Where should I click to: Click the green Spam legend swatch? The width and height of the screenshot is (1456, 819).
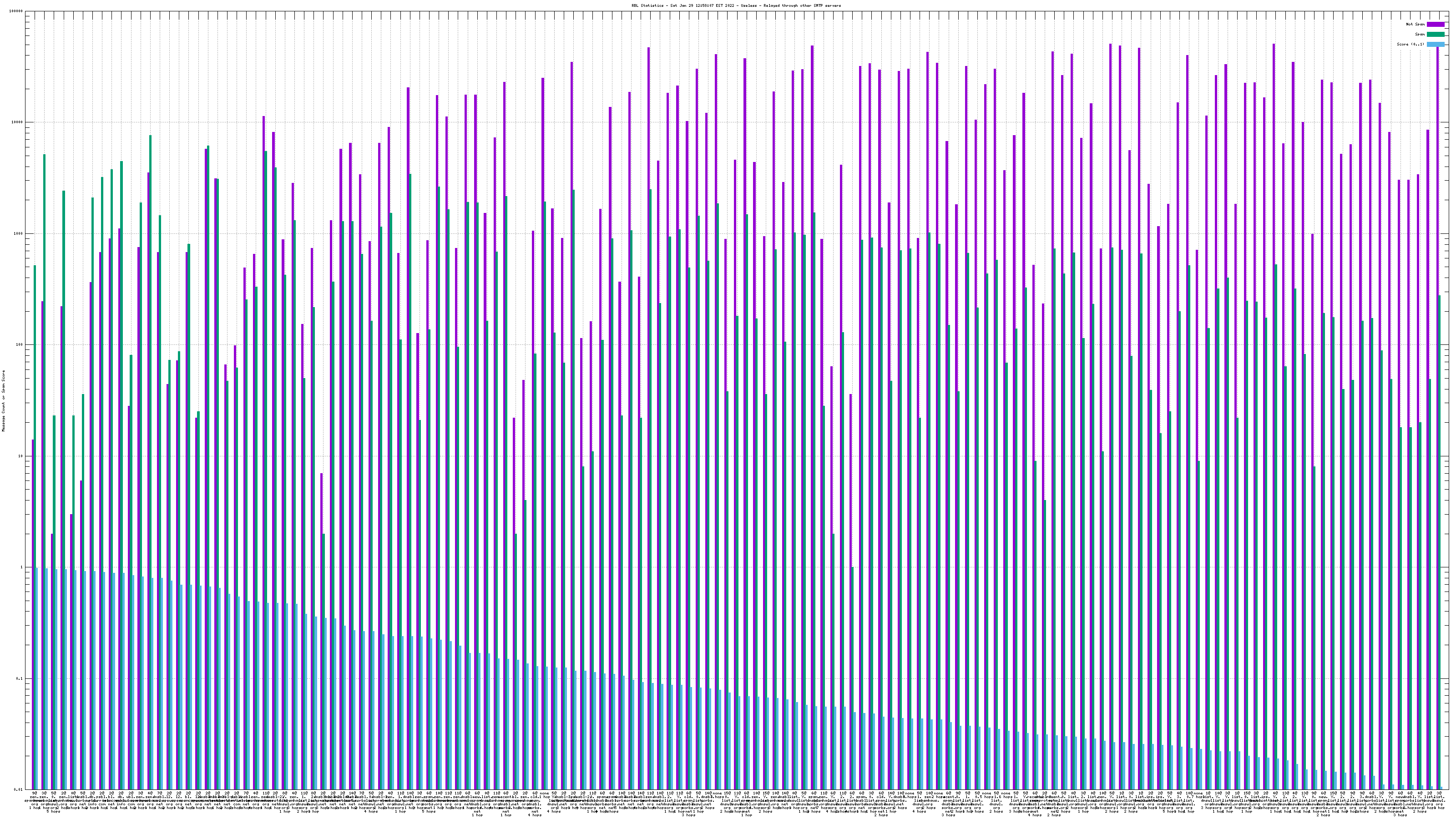1435,35
